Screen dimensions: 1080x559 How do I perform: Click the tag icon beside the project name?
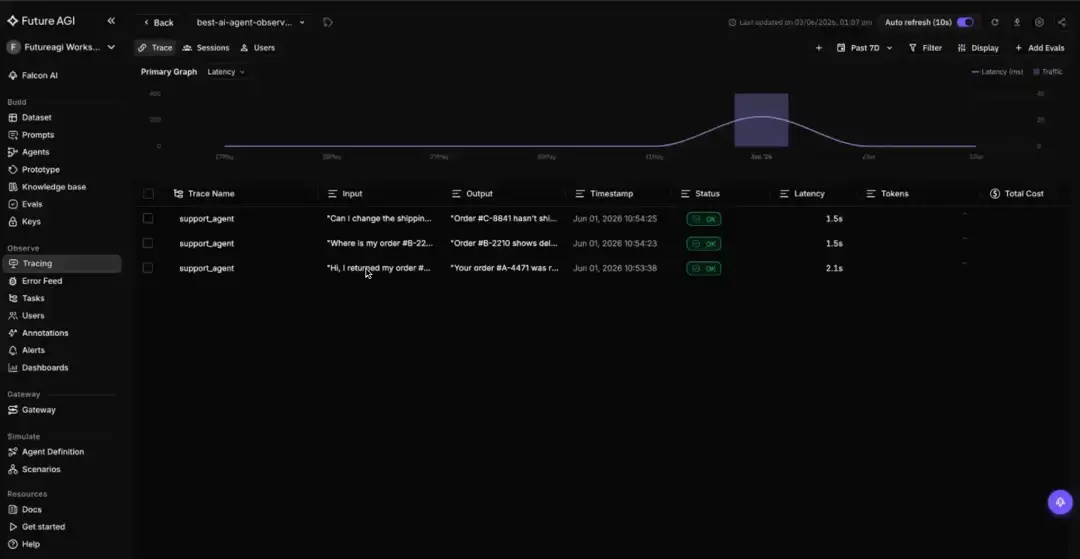pyautogui.click(x=328, y=22)
